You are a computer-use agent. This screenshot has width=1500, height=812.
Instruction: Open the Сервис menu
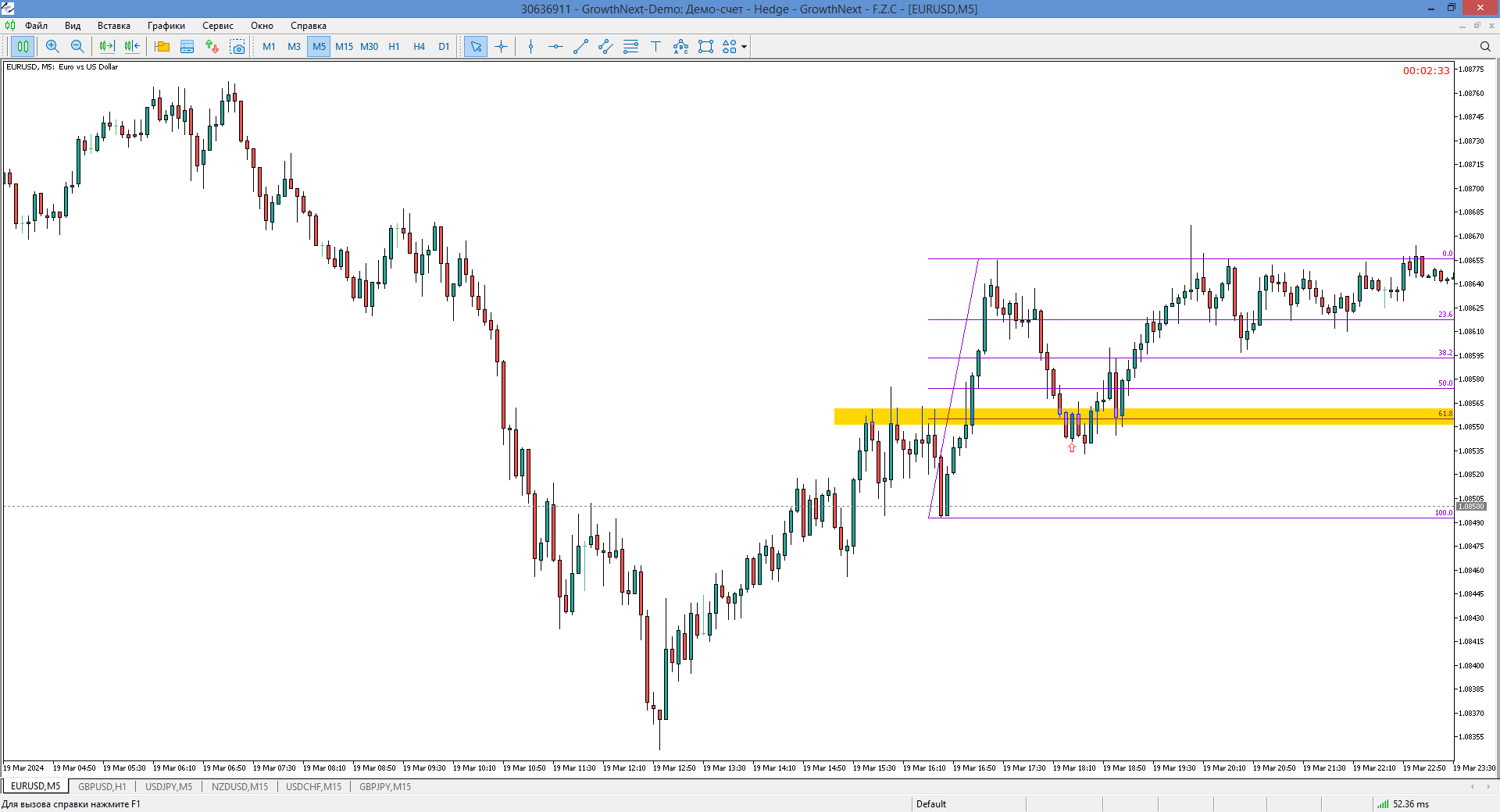217,26
